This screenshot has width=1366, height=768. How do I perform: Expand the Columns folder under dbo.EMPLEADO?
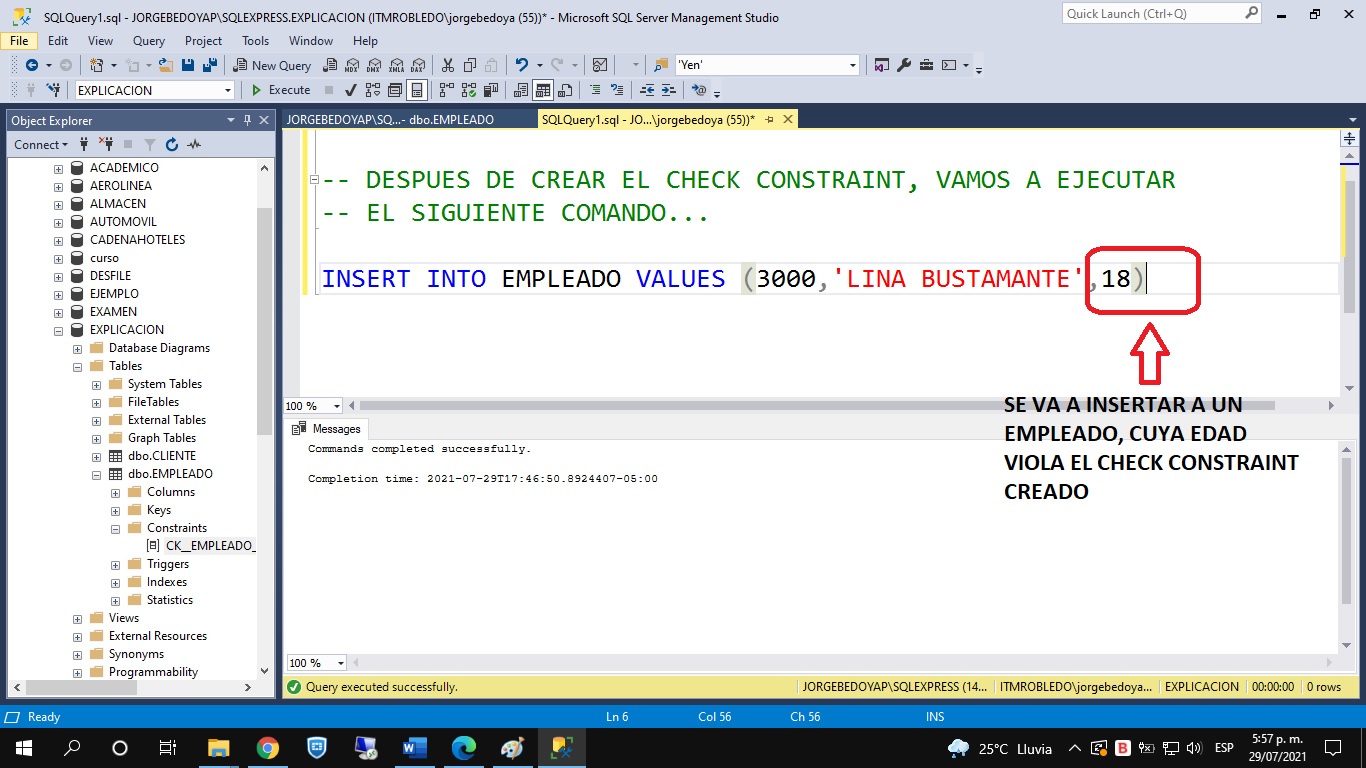click(x=116, y=492)
